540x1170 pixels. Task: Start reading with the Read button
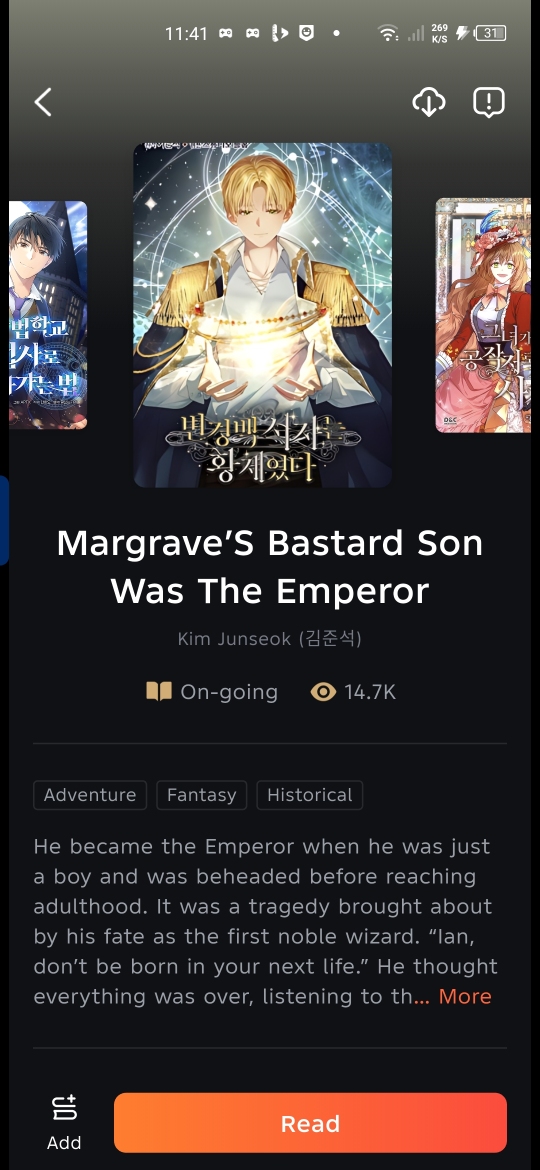(310, 1123)
